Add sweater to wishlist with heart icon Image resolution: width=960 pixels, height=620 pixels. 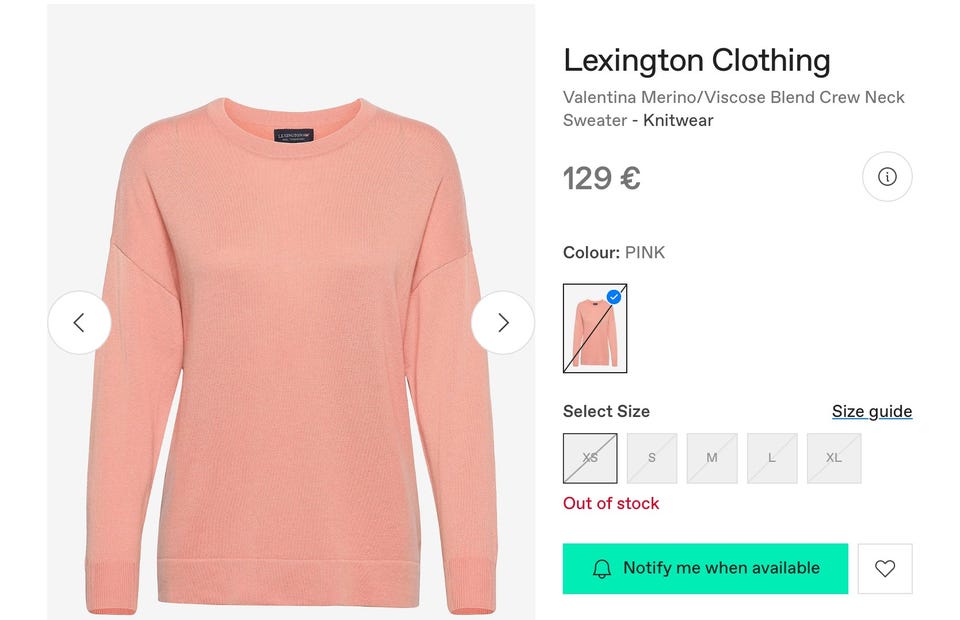[885, 568]
